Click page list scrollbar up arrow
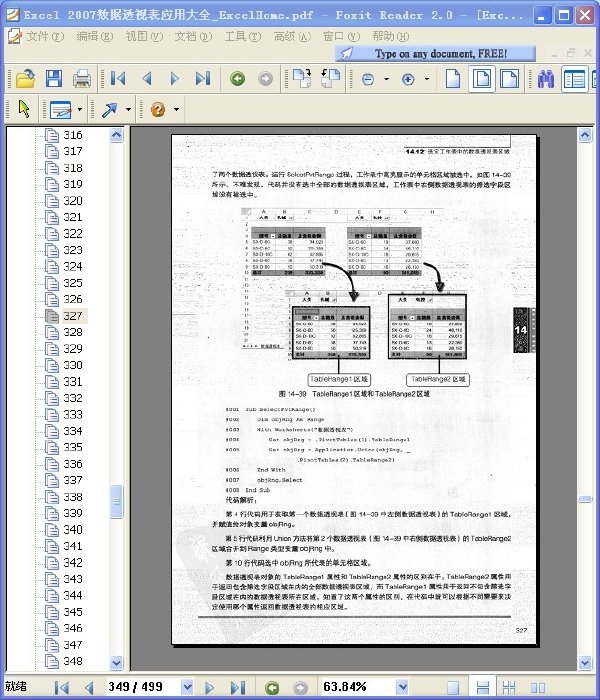Viewport: 600px width, 700px height. [x=116, y=135]
